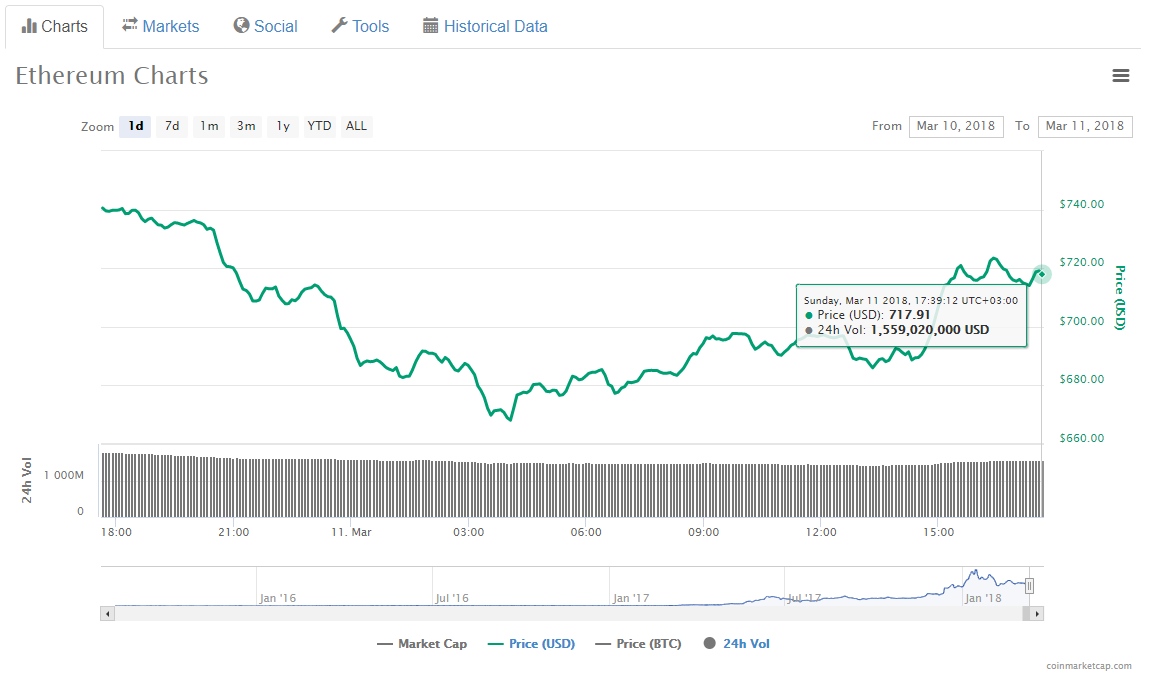Select the 1m zoom range
This screenshot has height=673, width=1150.
(209, 126)
